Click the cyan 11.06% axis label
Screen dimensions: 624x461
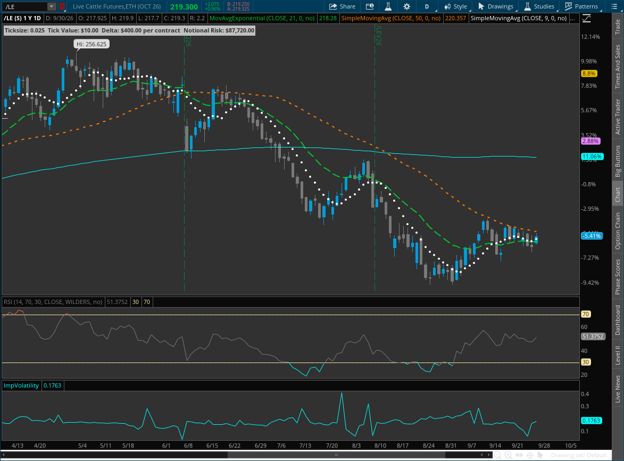[592, 157]
